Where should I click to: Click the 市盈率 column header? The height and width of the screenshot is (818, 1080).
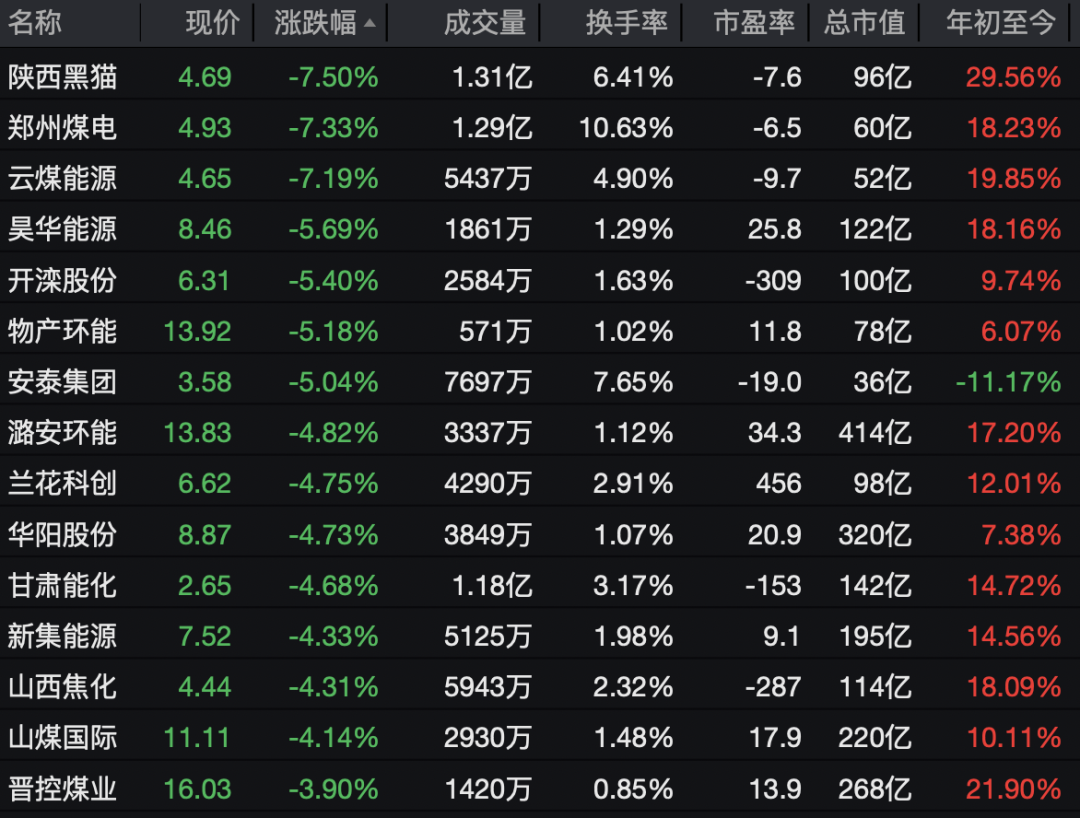point(754,24)
